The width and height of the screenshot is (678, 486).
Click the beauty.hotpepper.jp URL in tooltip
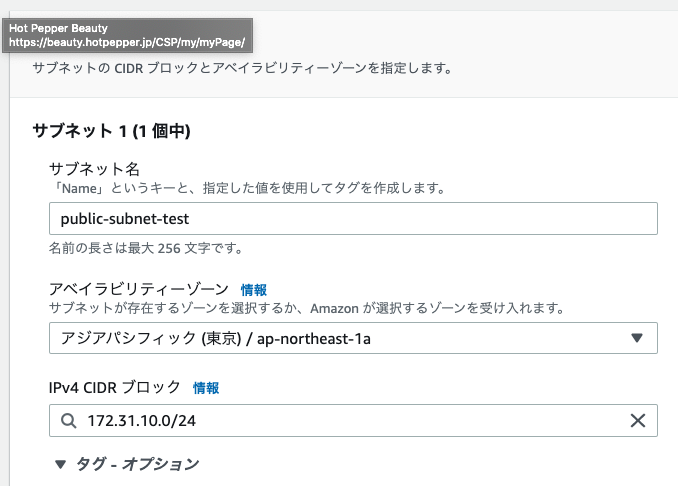[x=126, y=44]
